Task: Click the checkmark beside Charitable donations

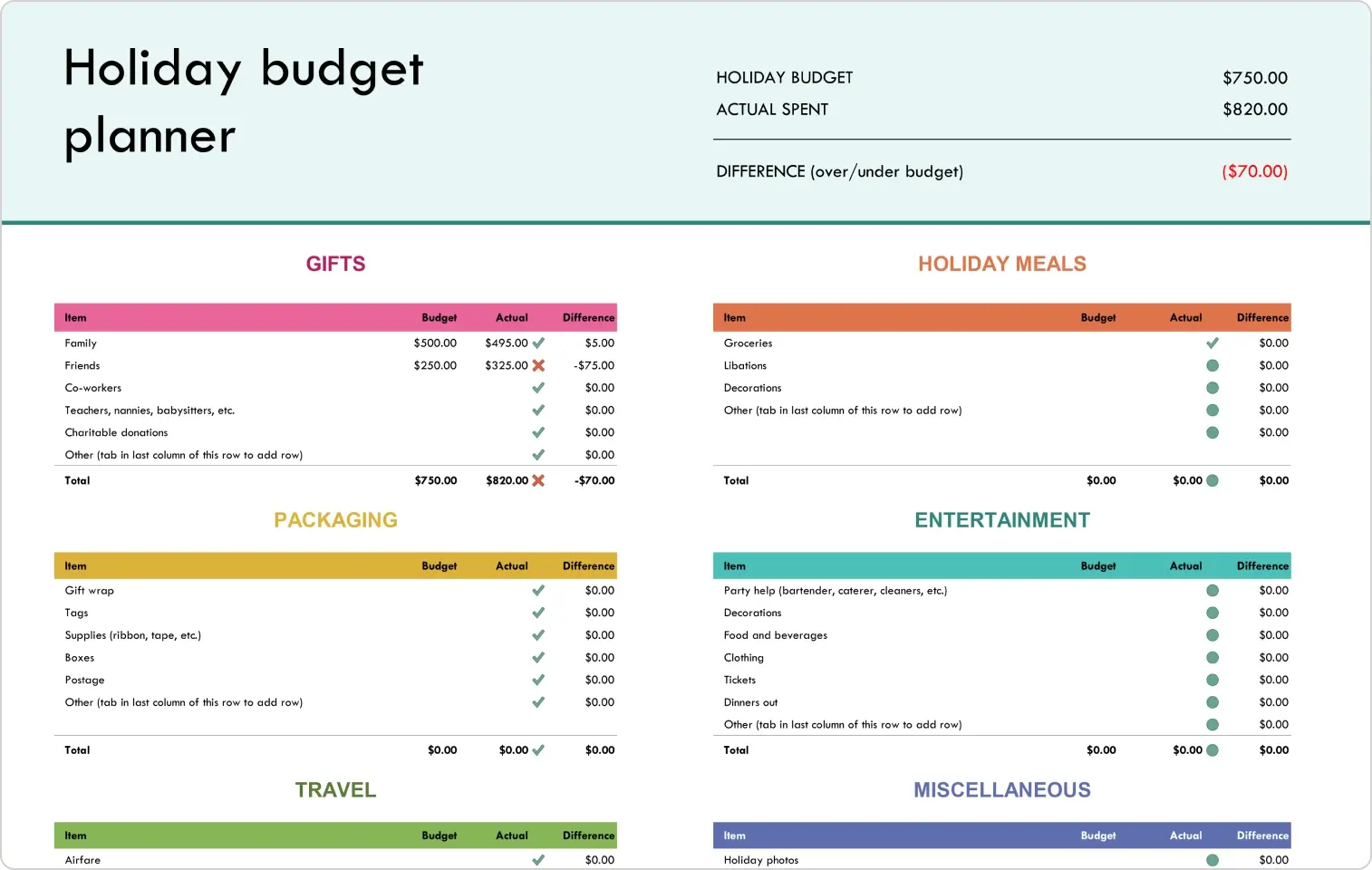Action: pyautogui.click(x=538, y=432)
